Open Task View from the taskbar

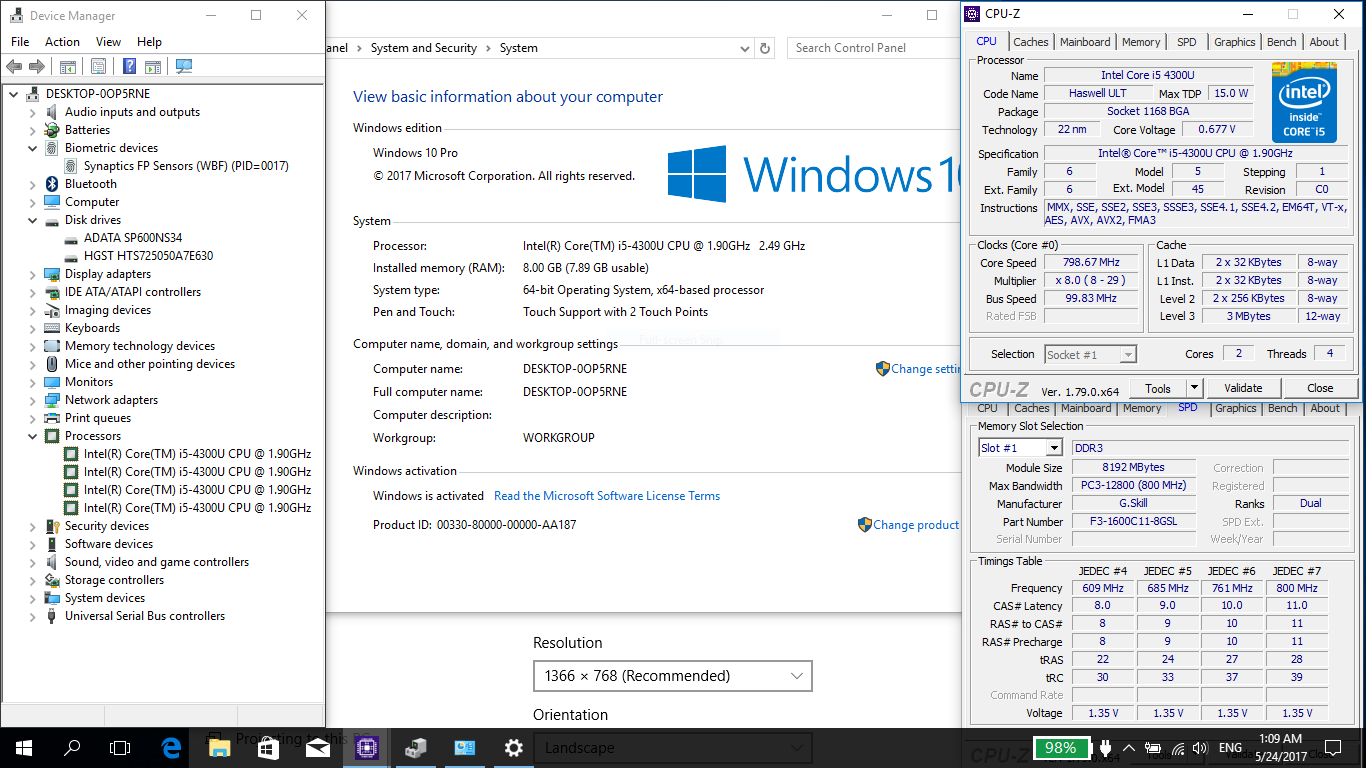click(x=120, y=747)
